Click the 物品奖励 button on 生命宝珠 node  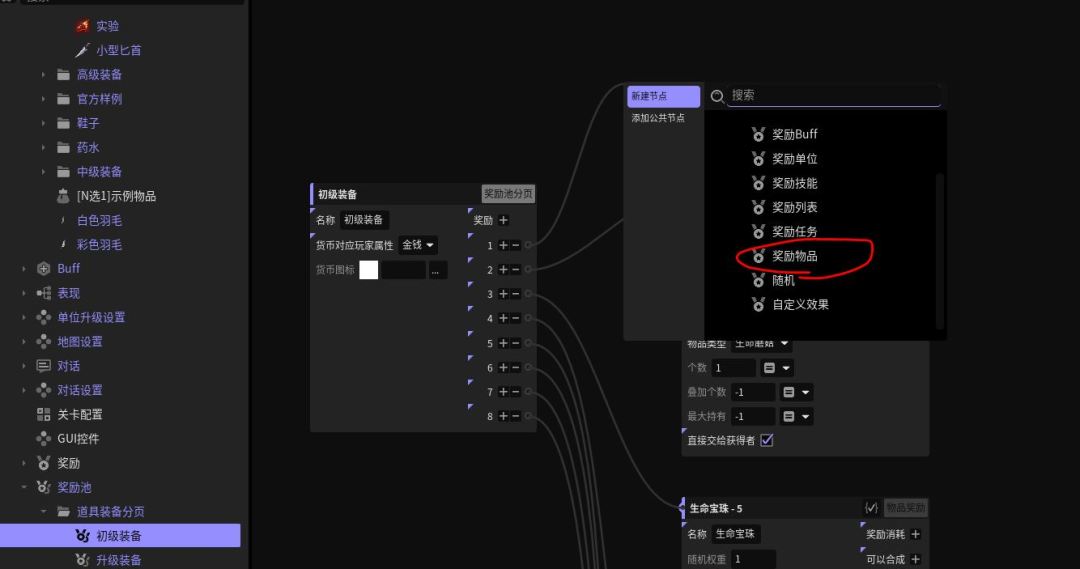(905, 508)
